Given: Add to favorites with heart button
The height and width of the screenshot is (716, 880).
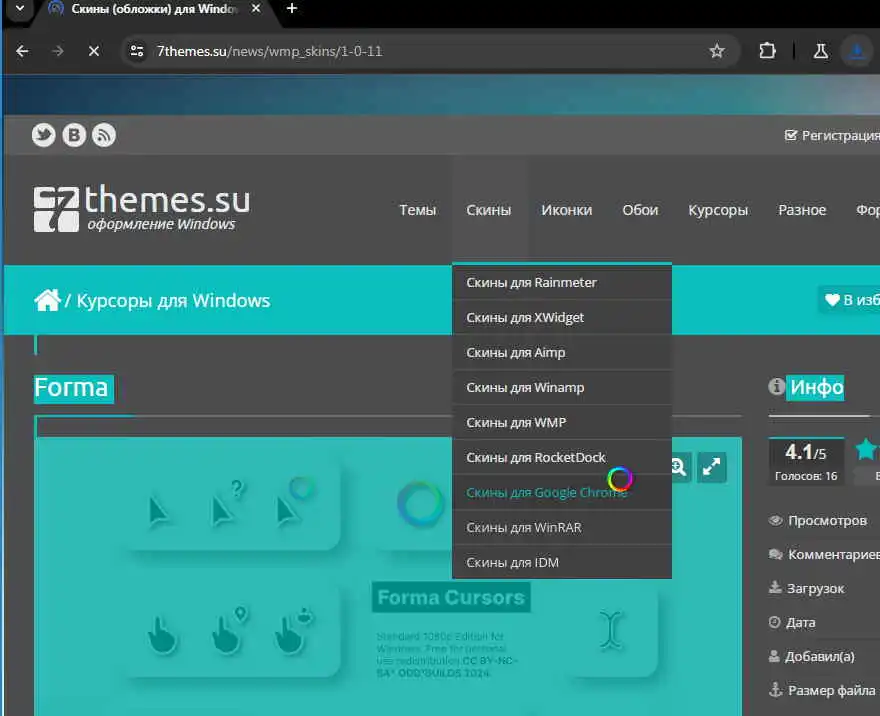Looking at the screenshot, I should click(849, 300).
